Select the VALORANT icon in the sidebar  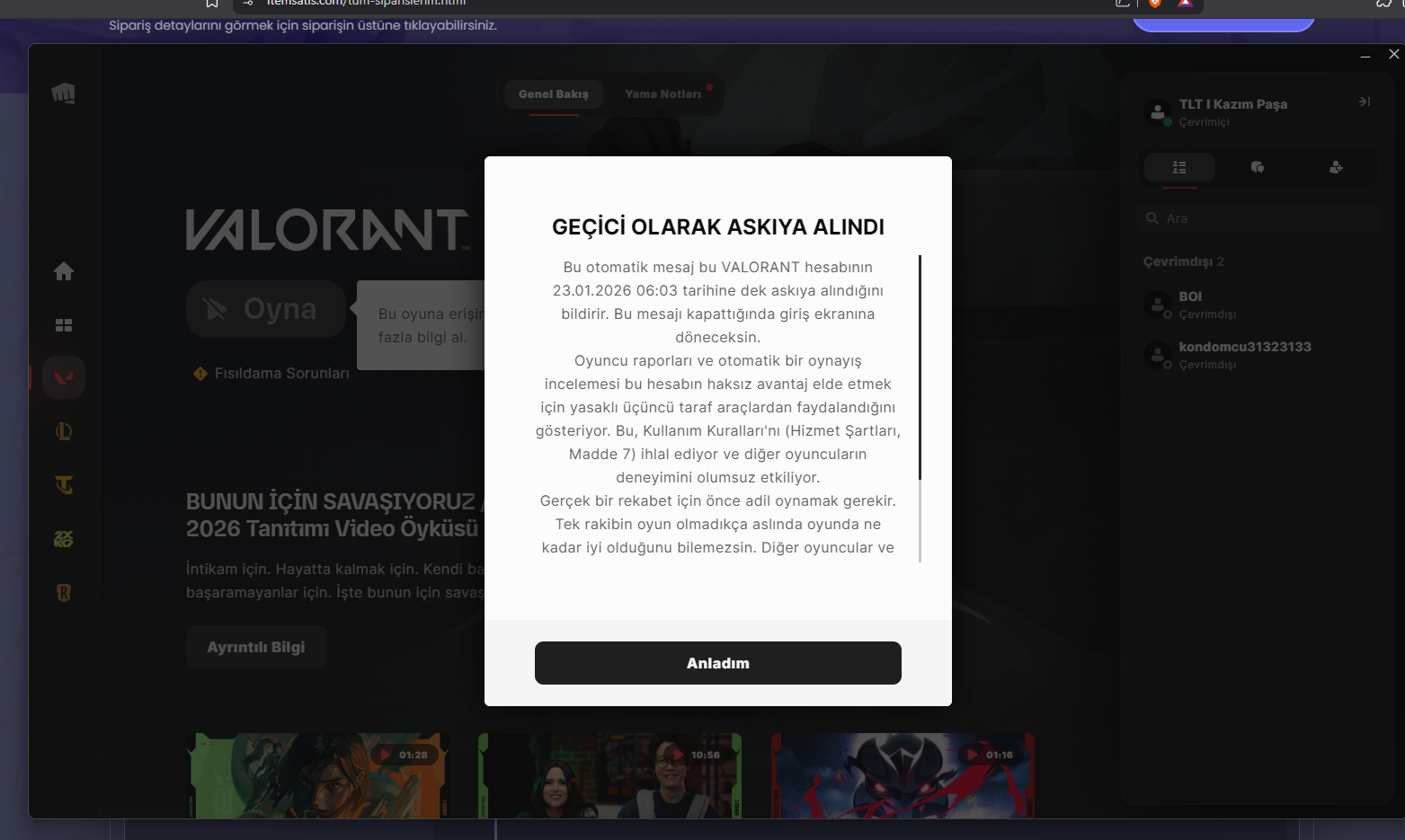[64, 377]
